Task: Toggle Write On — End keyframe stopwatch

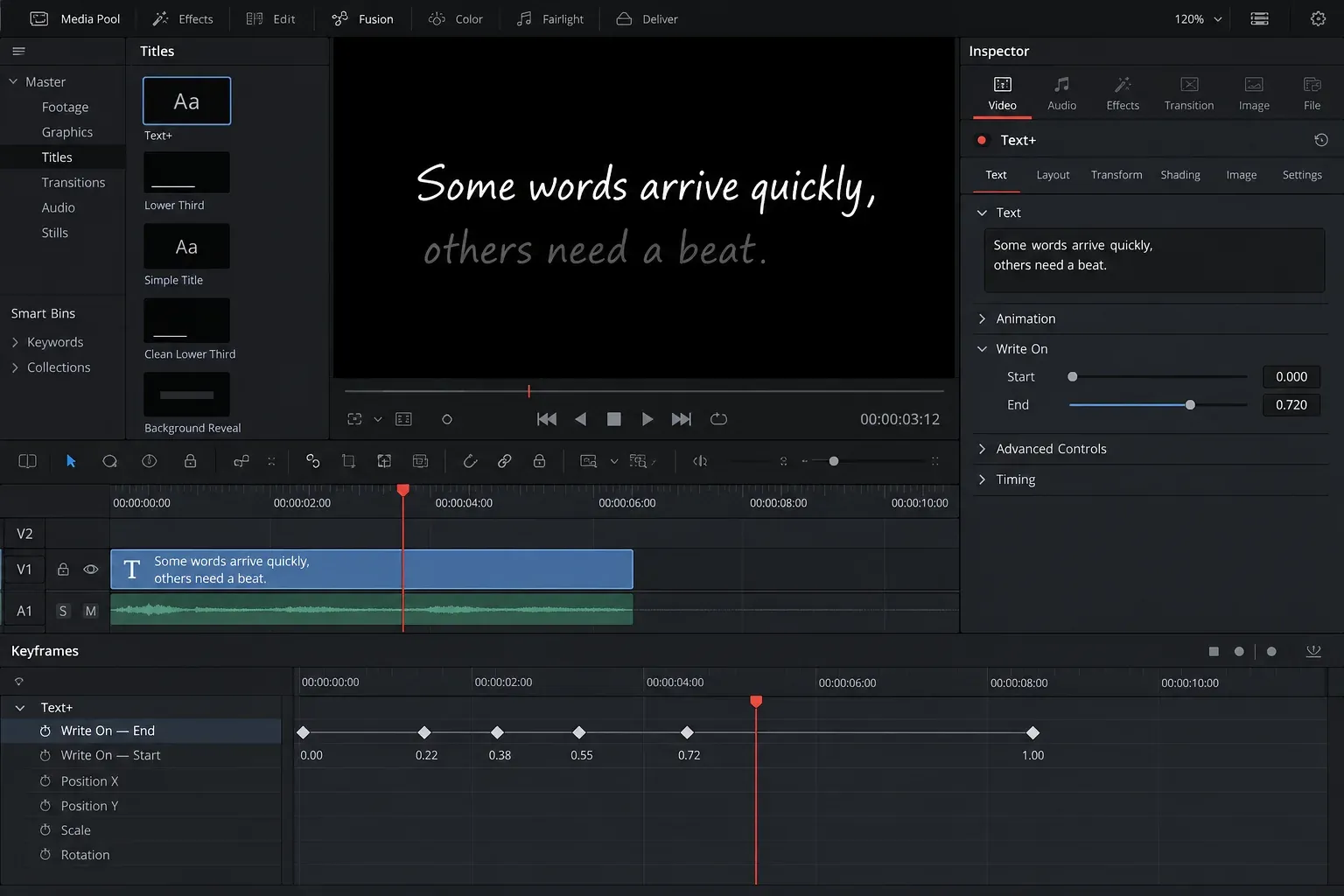Action: [x=45, y=731]
